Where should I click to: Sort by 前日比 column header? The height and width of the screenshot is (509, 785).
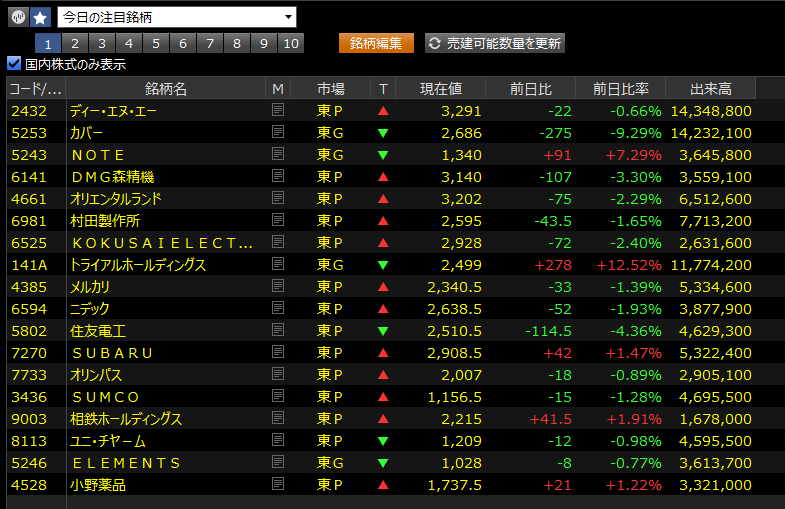(531, 89)
